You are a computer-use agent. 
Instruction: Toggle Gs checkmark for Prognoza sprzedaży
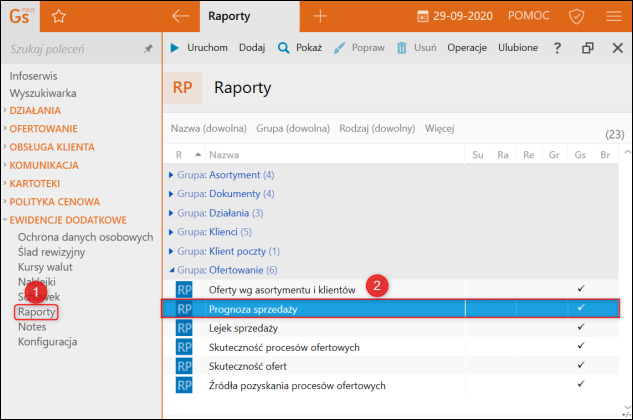tap(581, 307)
